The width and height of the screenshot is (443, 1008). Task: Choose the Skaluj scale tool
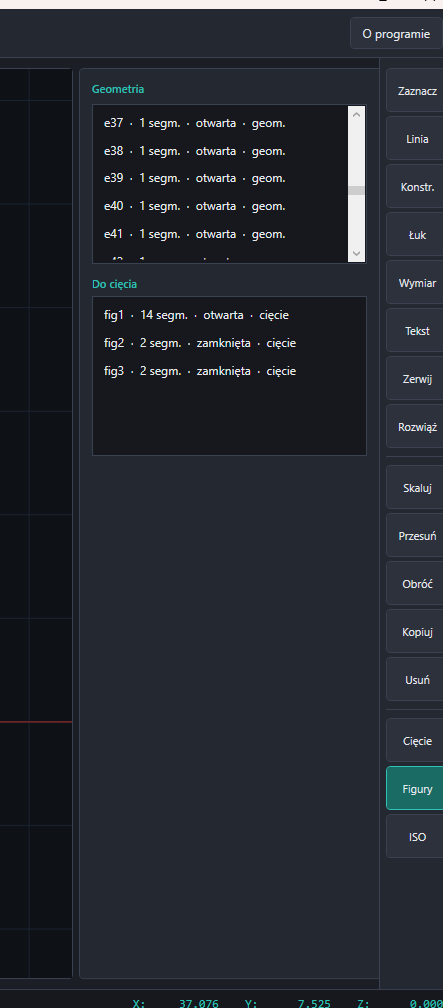[415, 488]
